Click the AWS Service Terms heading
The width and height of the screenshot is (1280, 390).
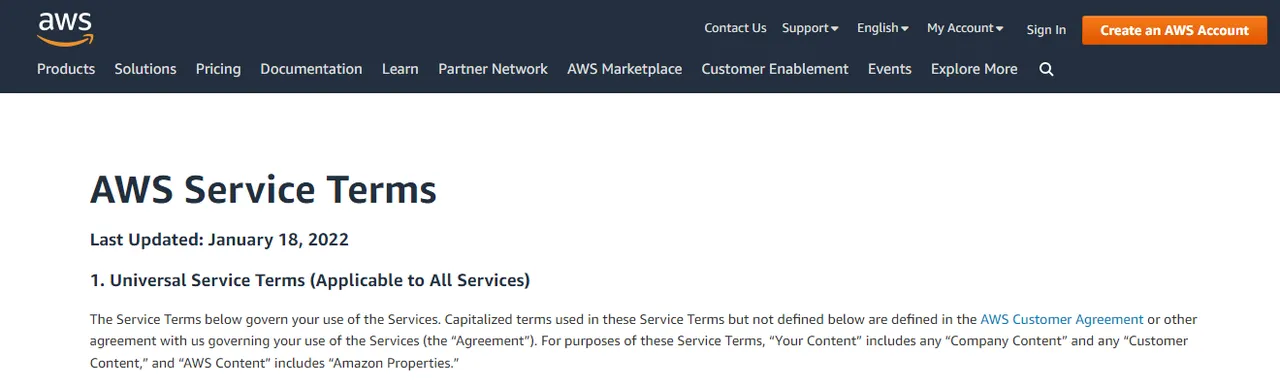tap(263, 189)
